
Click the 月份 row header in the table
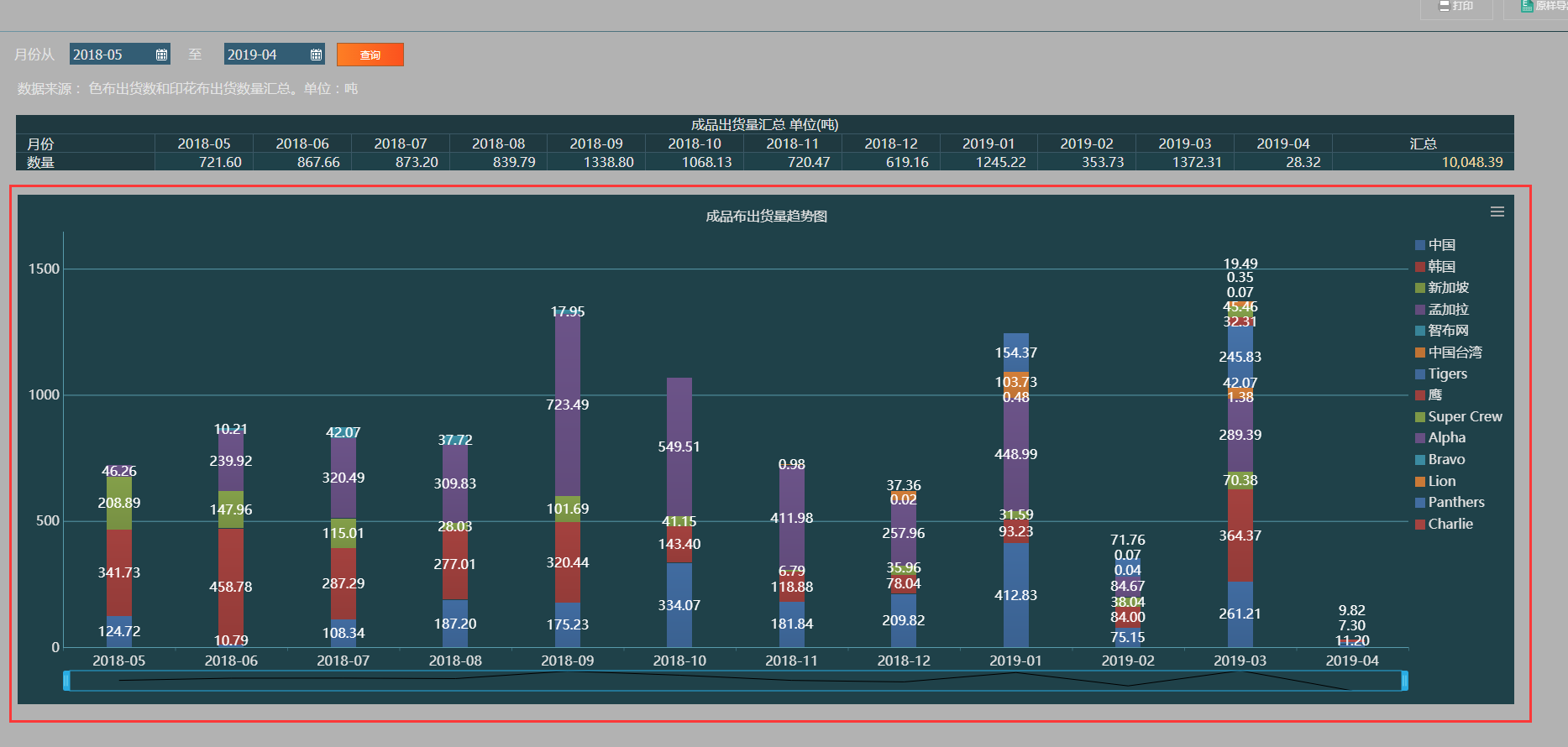[x=85, y=144]
